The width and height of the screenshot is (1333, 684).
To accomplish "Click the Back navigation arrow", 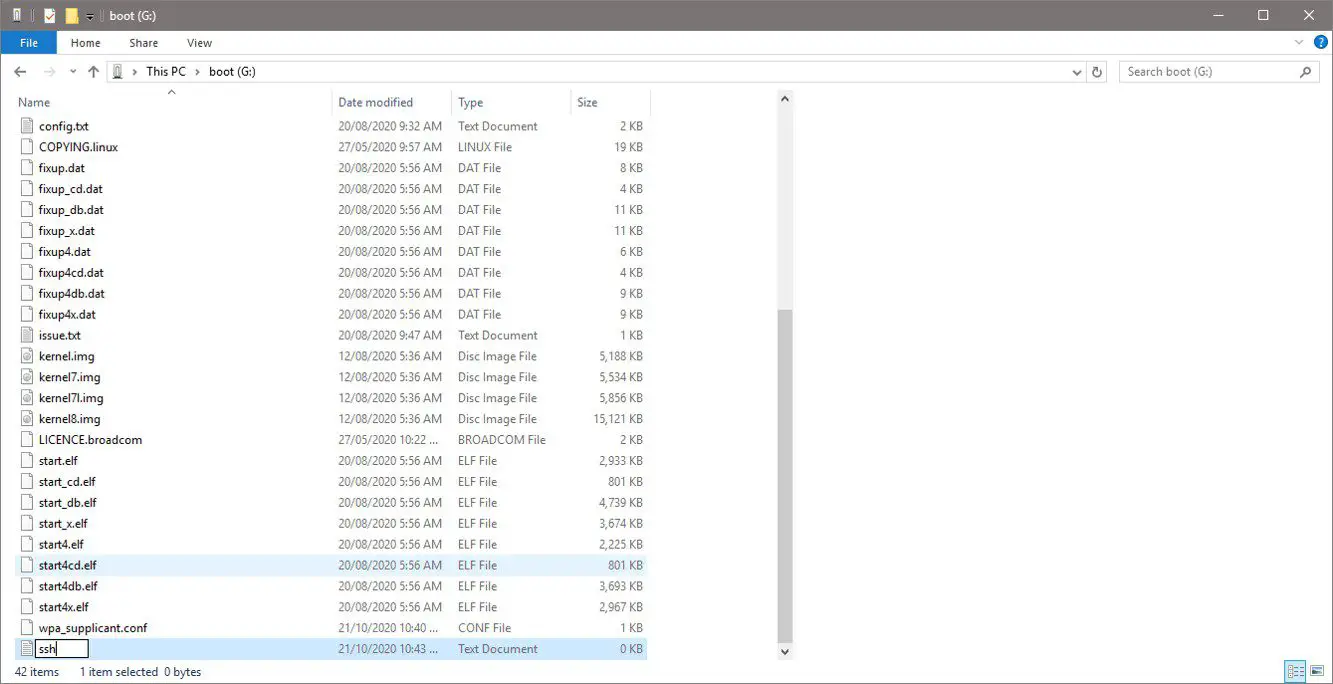I will (20, 72).
